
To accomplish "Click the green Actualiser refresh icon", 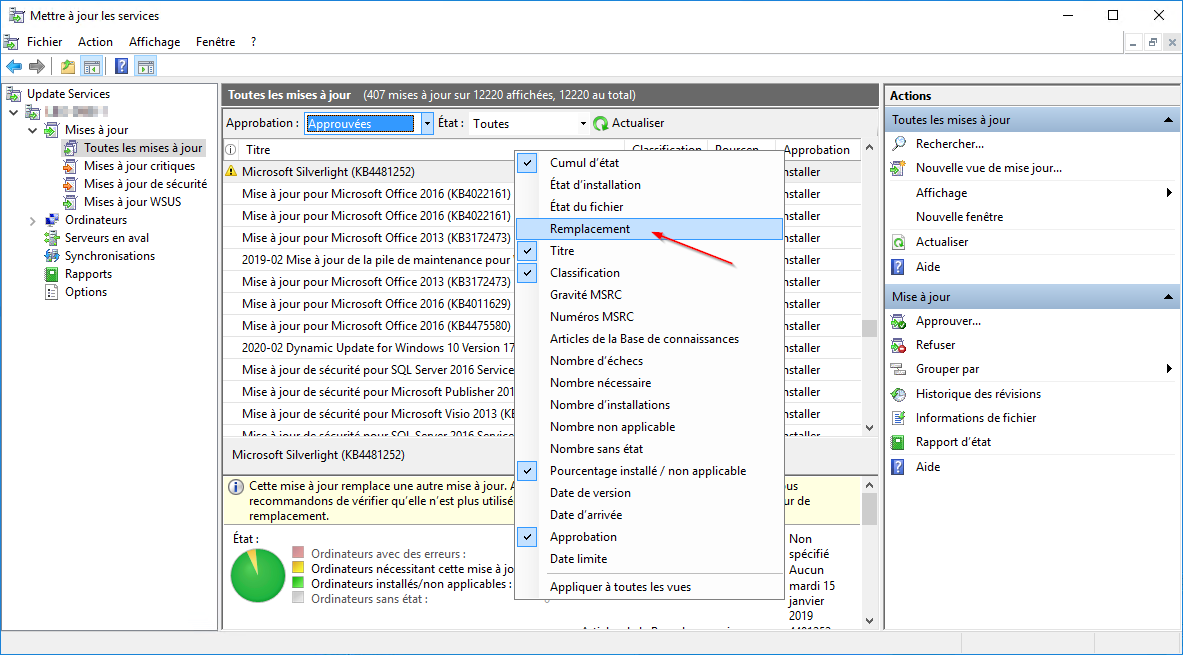I will [600, 123].
